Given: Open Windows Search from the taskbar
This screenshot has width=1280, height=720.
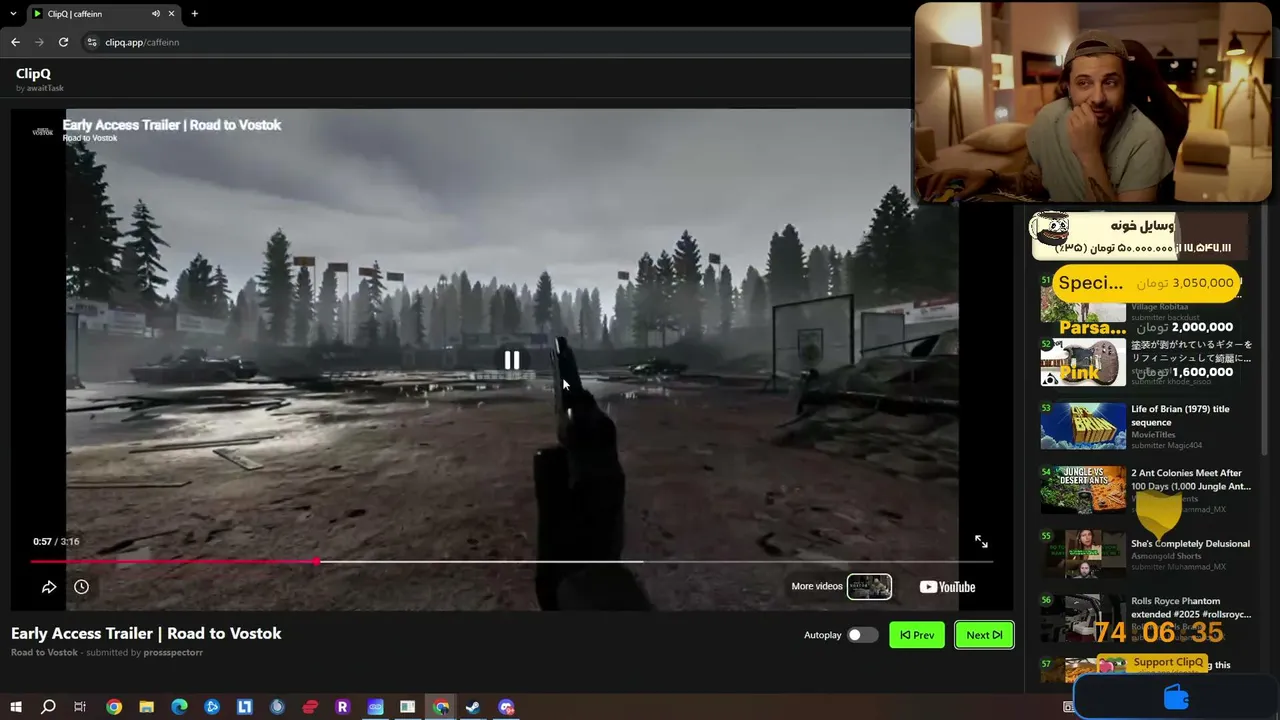Looking at the screenshot, I should pos(48,707).
